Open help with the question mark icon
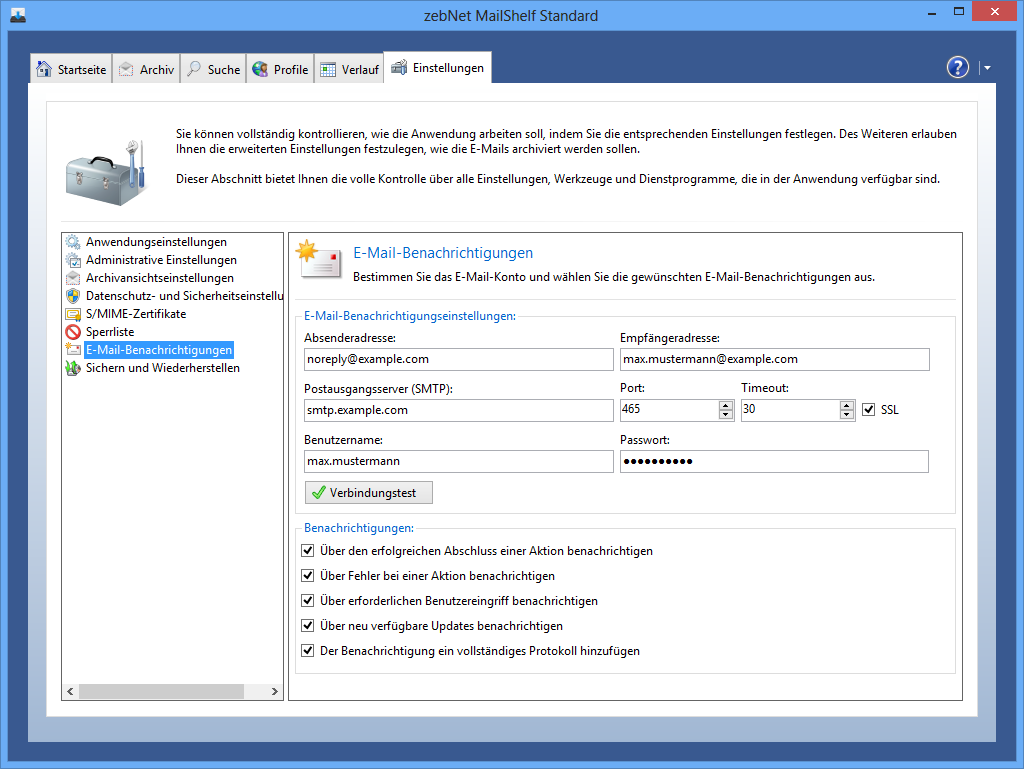Screen dimensions: 1024x769 point(957,67)
